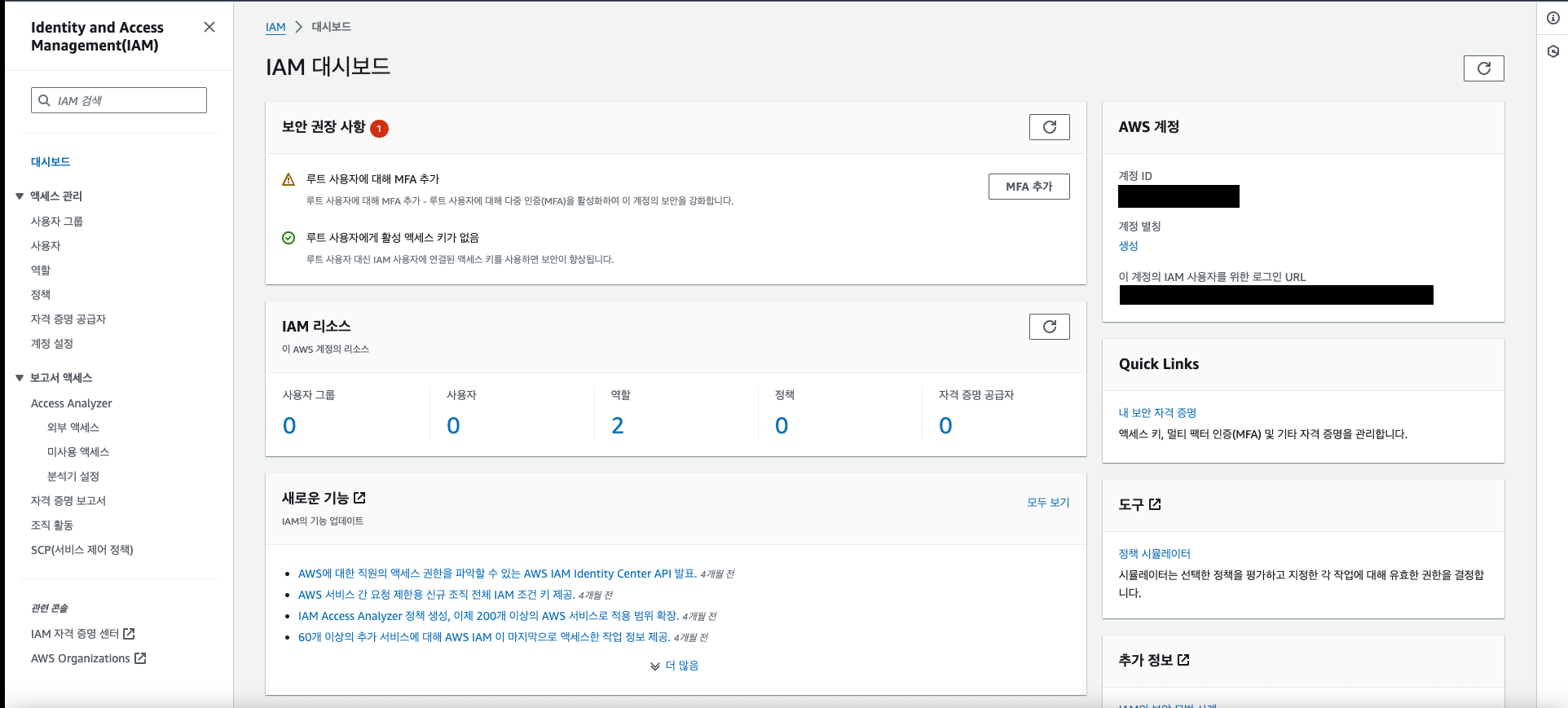Screen dimensions: 1568x708
Task: Open the AWS Organizations external link
Action: [x=88, y=657]
